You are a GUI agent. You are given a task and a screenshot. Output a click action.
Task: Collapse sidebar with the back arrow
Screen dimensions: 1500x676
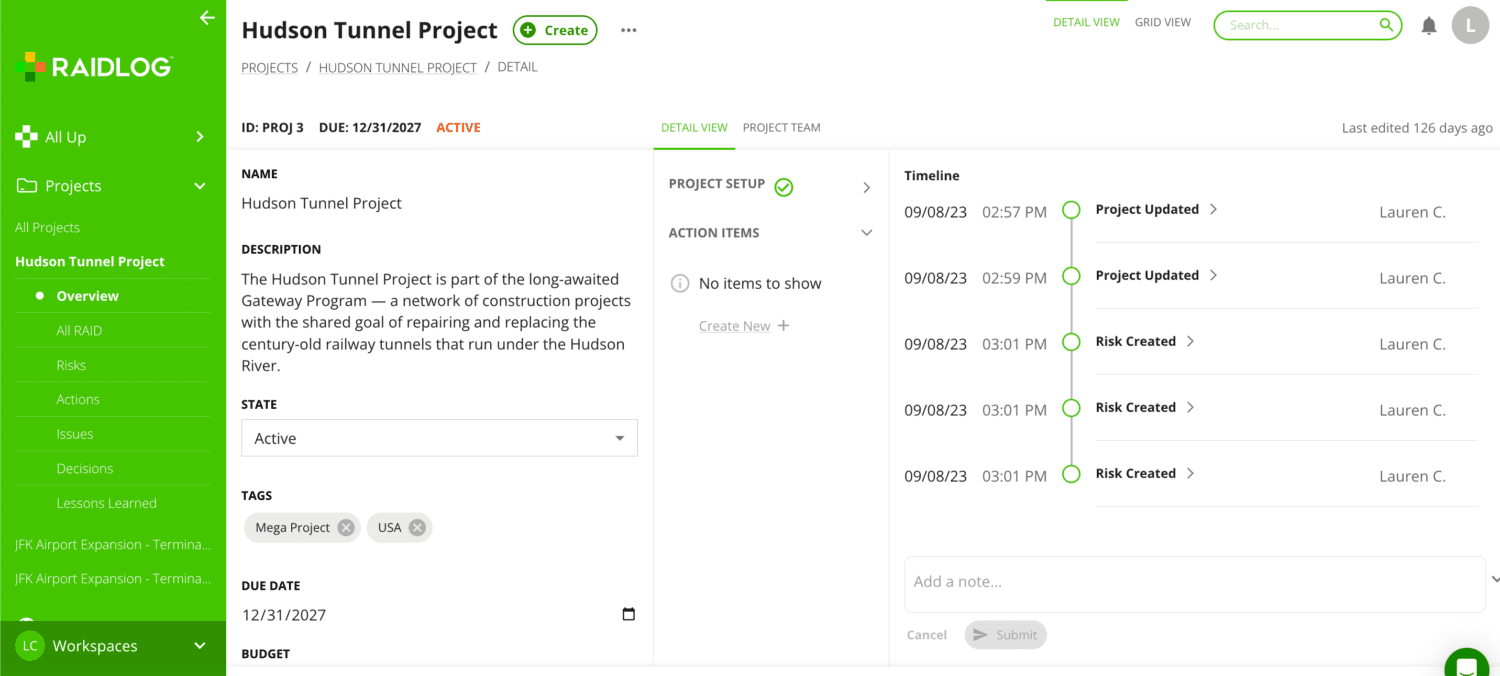click(207, 17)
